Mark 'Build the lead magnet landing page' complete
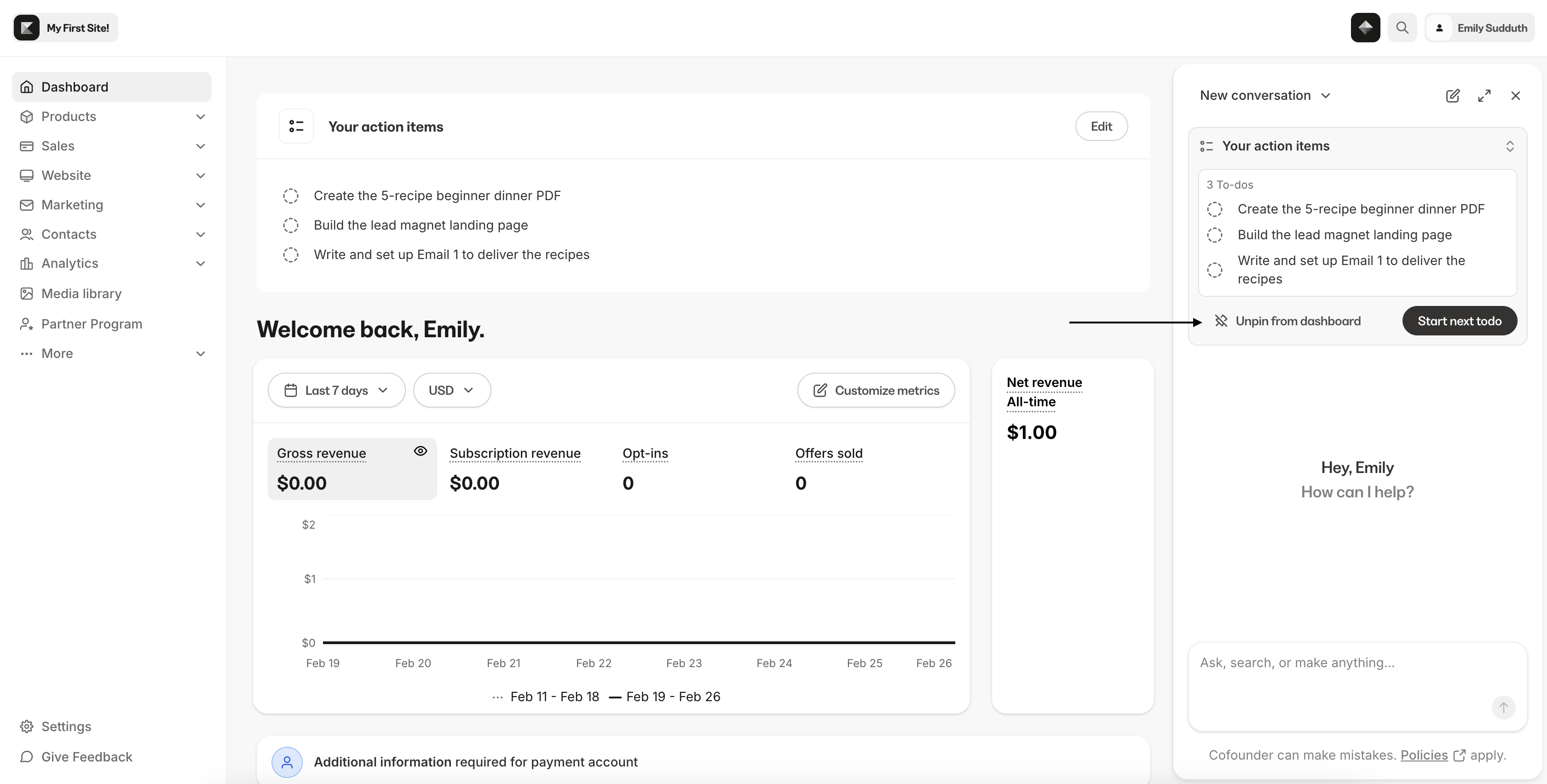The height and width of the screenshot is (784, 1547). pyautogui.click(x=291, y=225)
